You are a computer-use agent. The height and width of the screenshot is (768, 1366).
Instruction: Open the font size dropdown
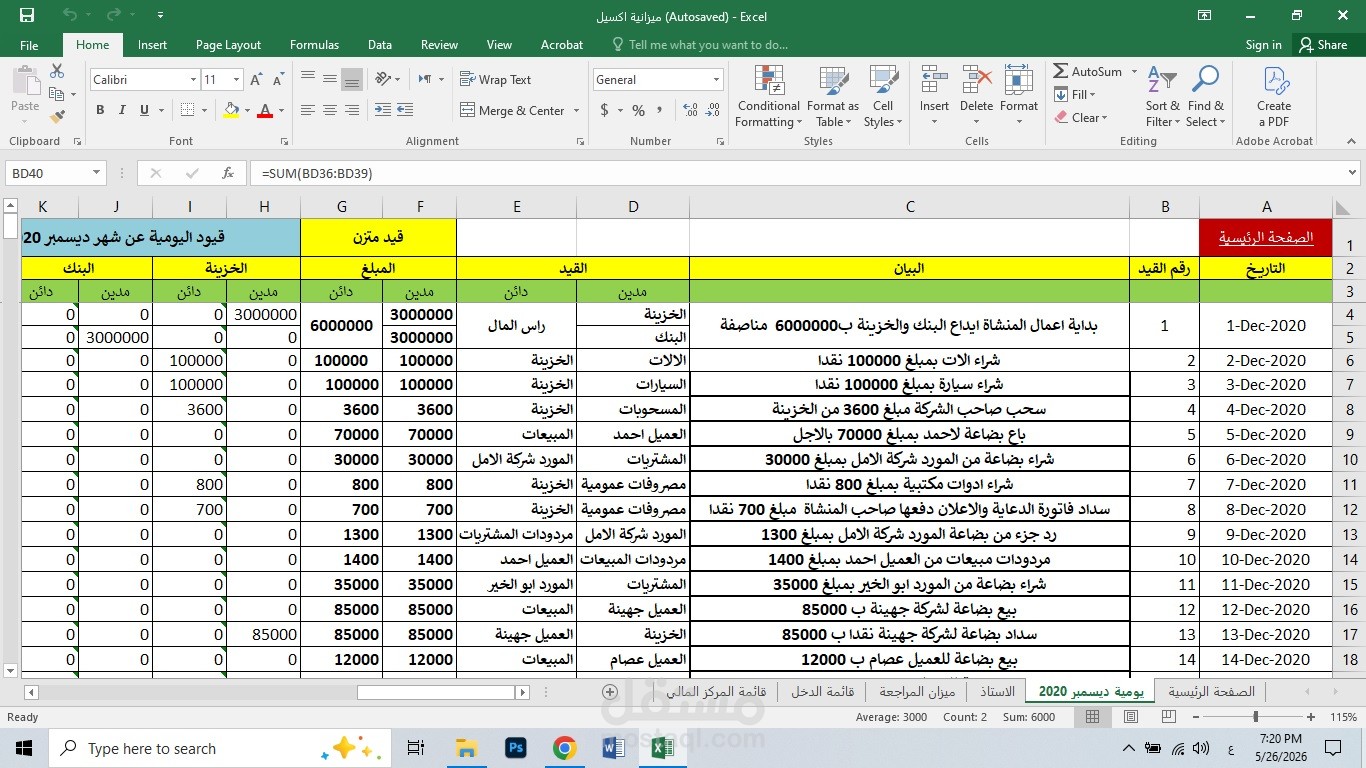tap(236, 80)
